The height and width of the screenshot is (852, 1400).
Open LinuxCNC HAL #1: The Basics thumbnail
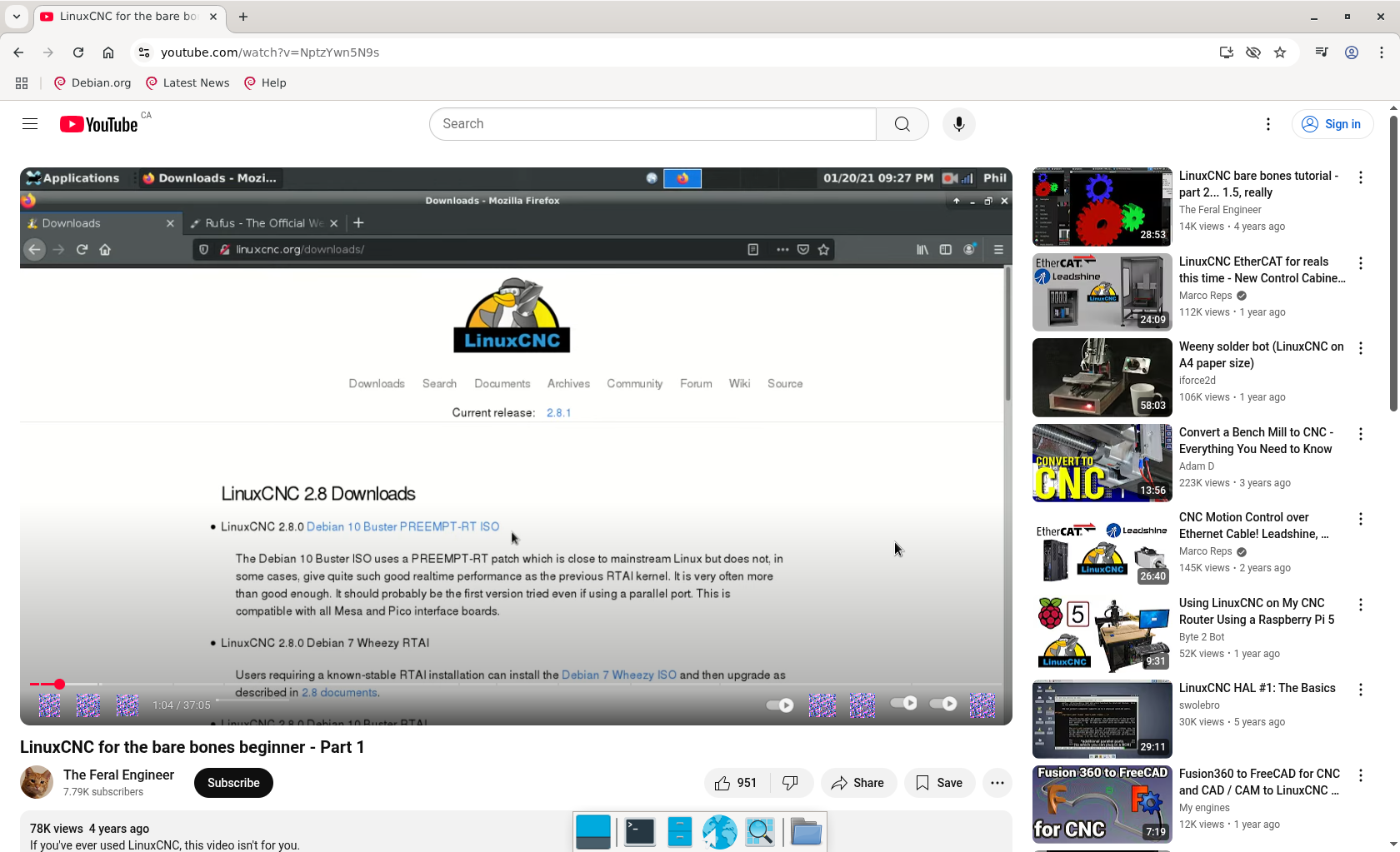[x=1102, y=720]
